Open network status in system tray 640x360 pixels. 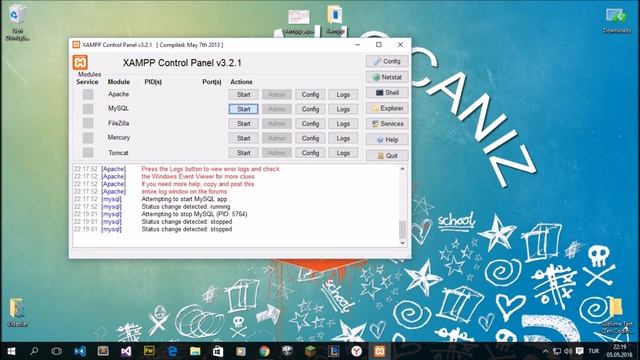point(557,351)
